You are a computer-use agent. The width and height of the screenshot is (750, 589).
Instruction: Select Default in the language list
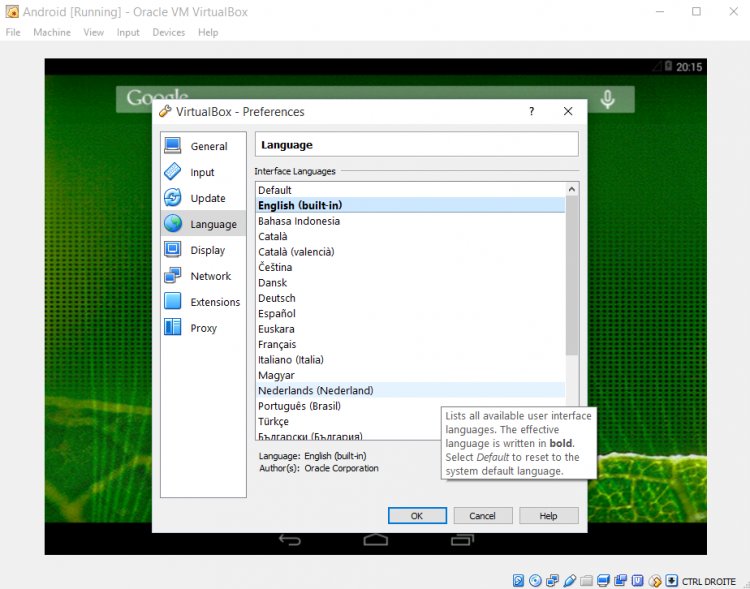point(275,190)
